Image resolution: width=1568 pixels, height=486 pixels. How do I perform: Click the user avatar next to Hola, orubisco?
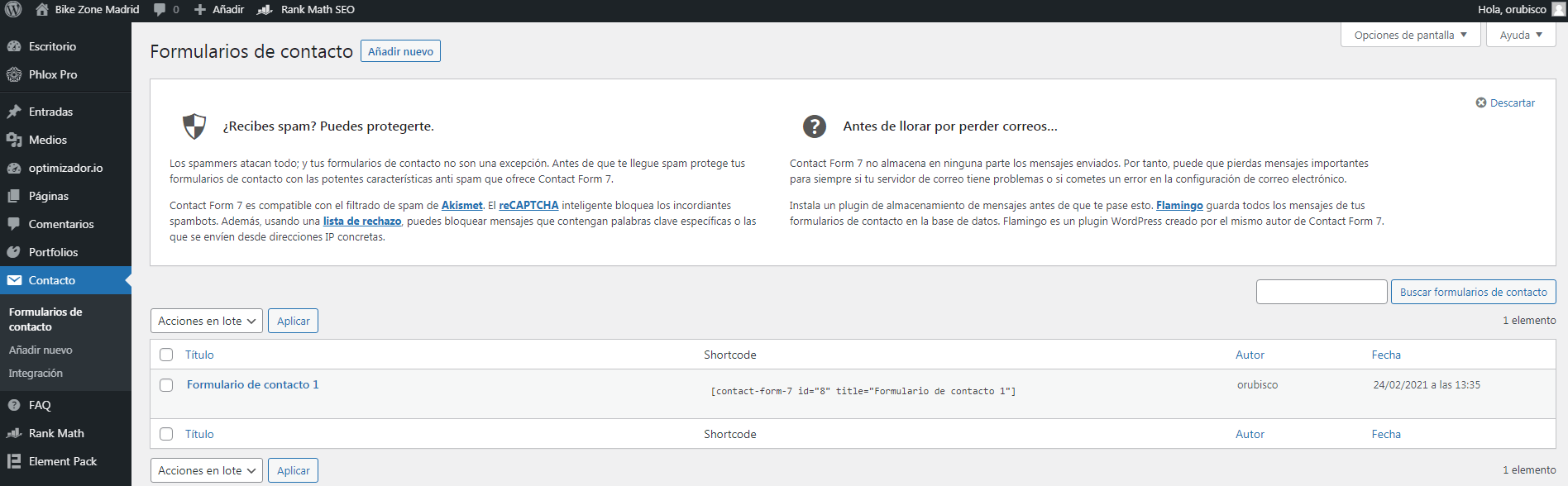tap(1559, 10)
